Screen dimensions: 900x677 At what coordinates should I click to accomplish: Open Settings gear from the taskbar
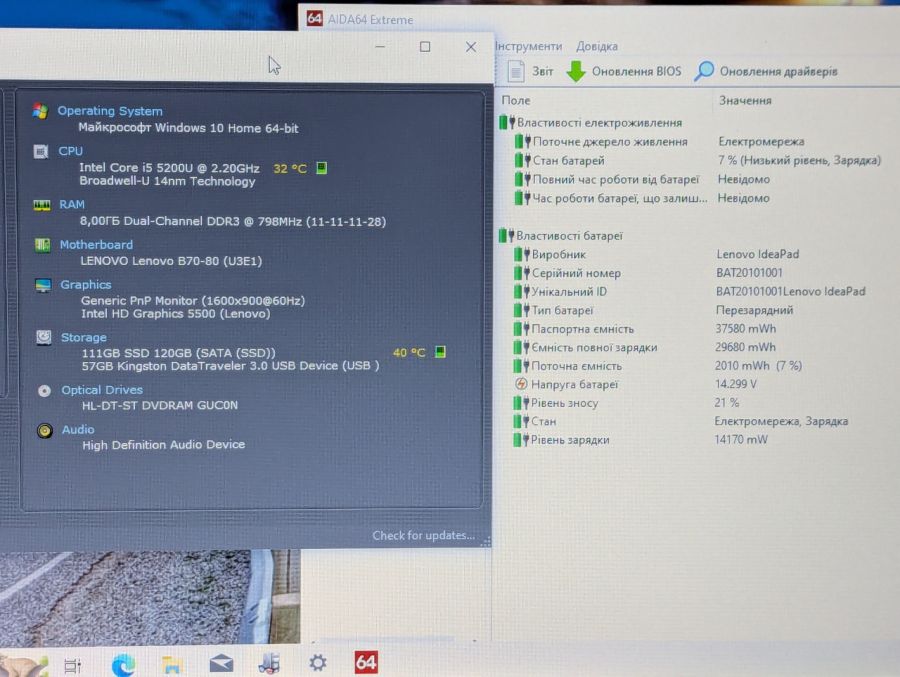pyautogui.click(x=318, y=663)
